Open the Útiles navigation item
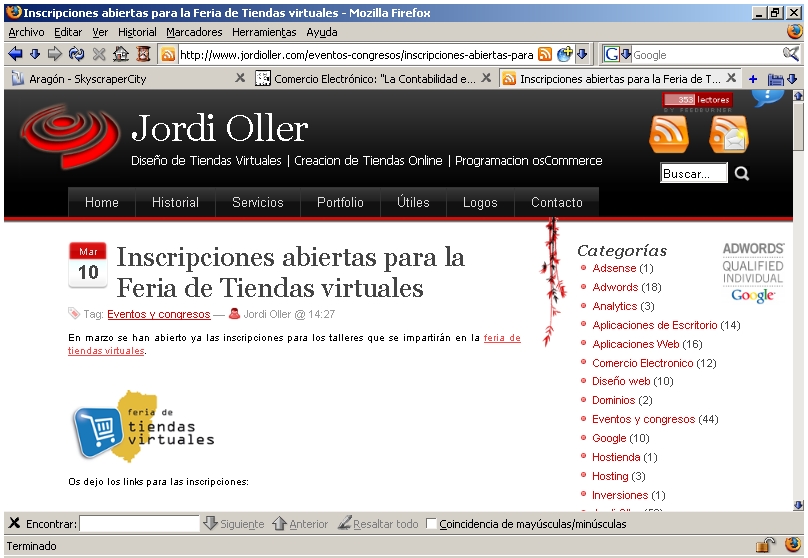 click(x=413, y=202)
